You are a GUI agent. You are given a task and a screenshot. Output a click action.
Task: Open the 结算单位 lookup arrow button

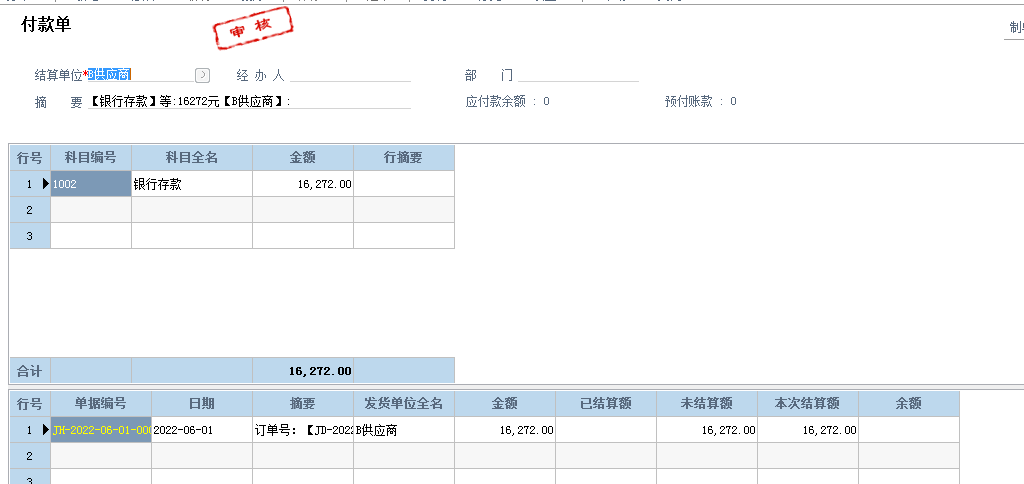(x=202, y=74)
